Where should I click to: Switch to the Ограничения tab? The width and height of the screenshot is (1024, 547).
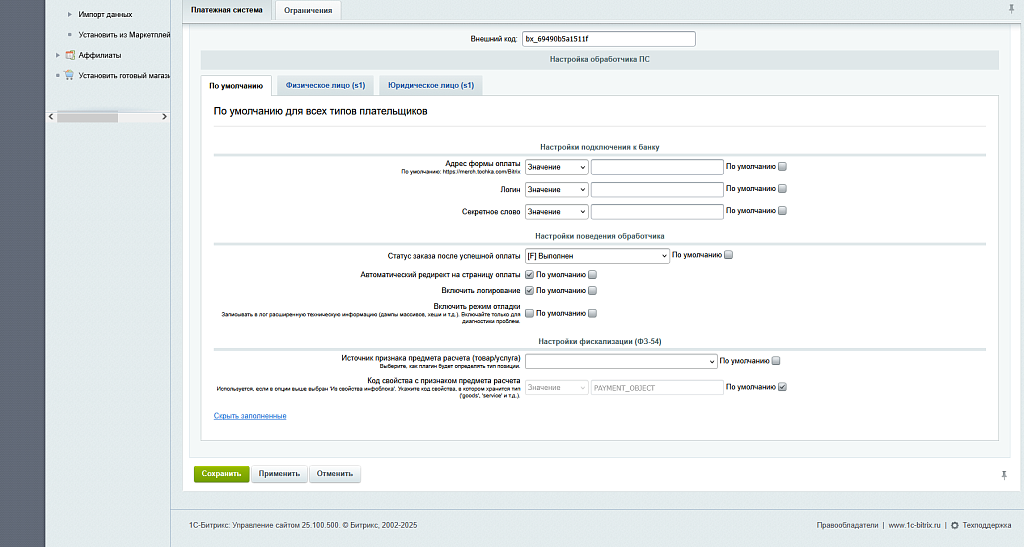point(308,10)
